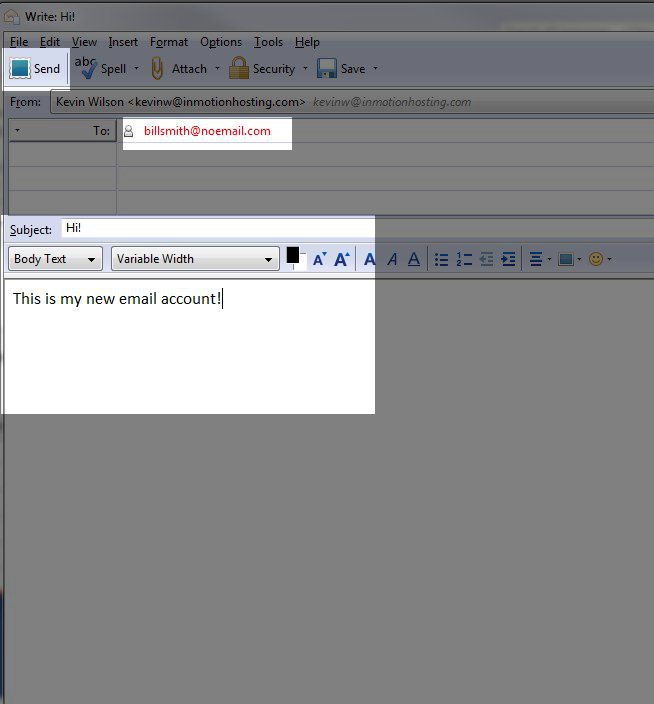Toggle underline text formatting
Viewport: 654px width, 704px height.
tap(414, 259)
